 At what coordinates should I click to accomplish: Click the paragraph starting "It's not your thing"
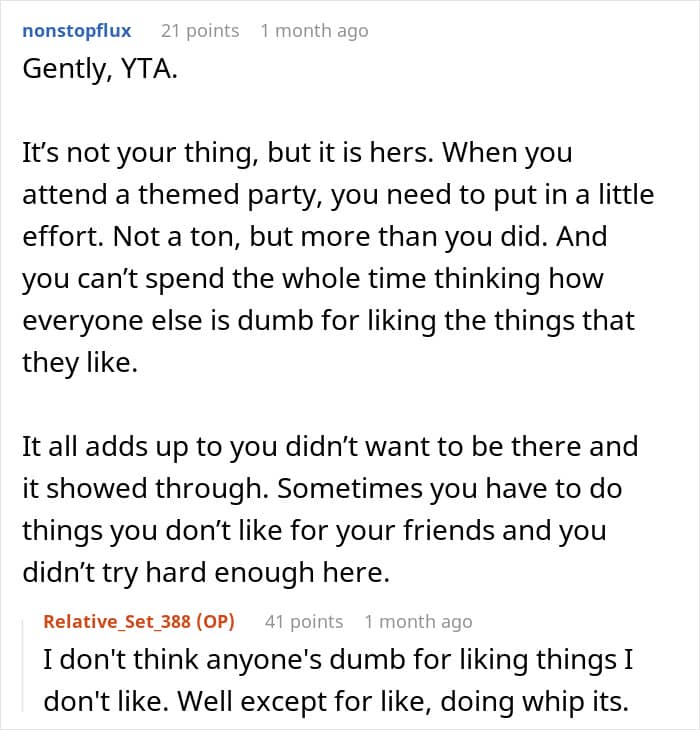(x=338, y=257)
